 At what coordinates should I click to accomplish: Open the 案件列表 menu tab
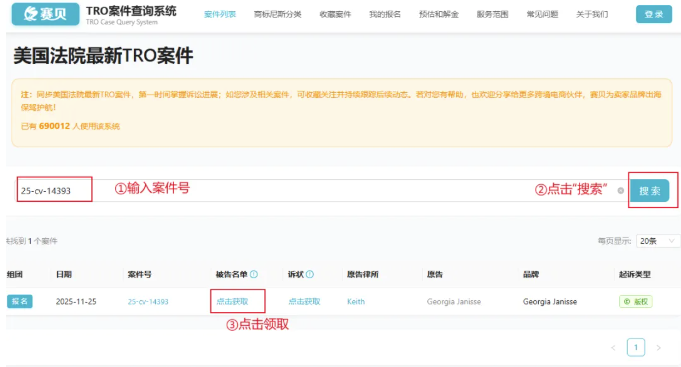point(220,14)
